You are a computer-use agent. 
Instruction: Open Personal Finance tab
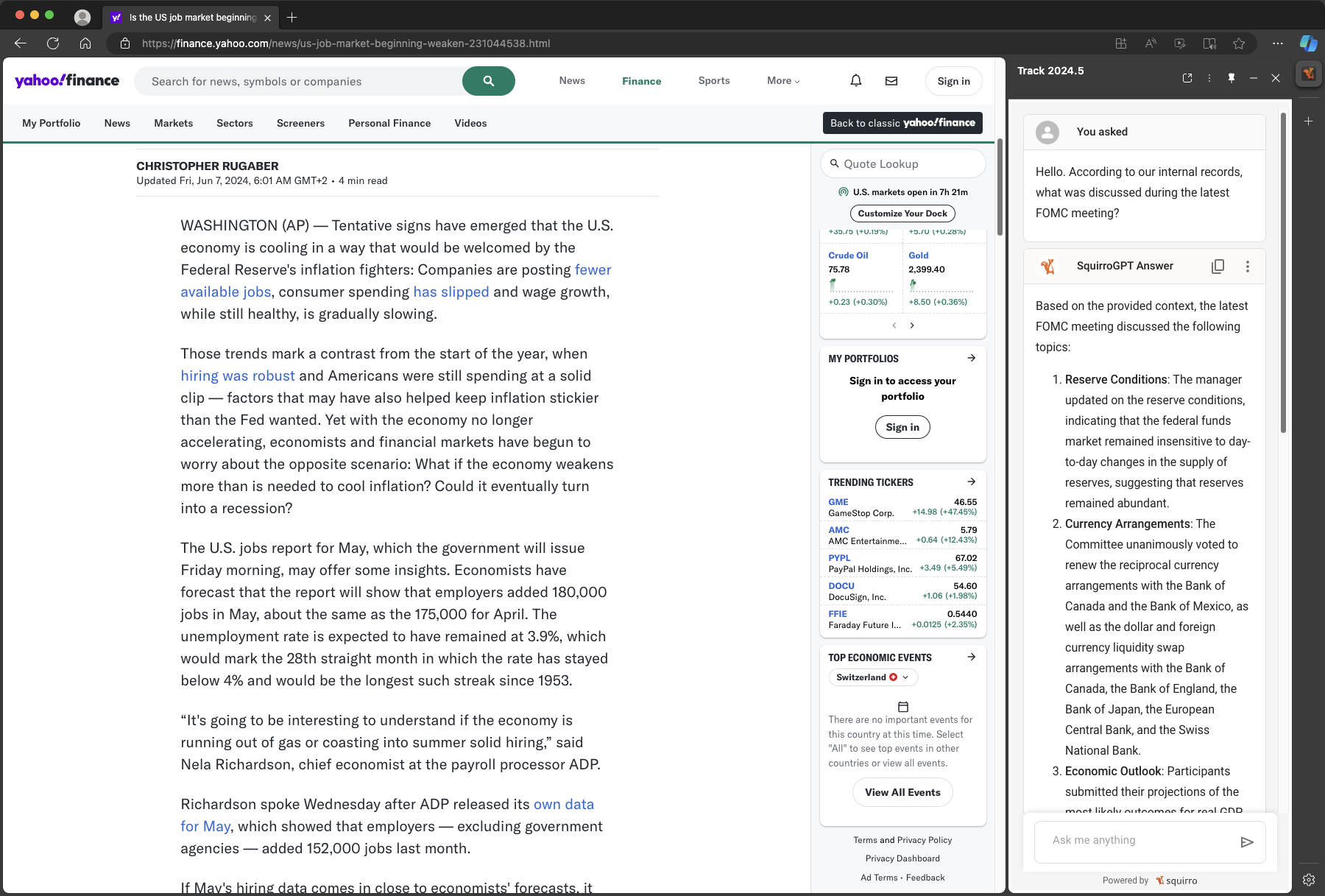click(x=389, y=123)
